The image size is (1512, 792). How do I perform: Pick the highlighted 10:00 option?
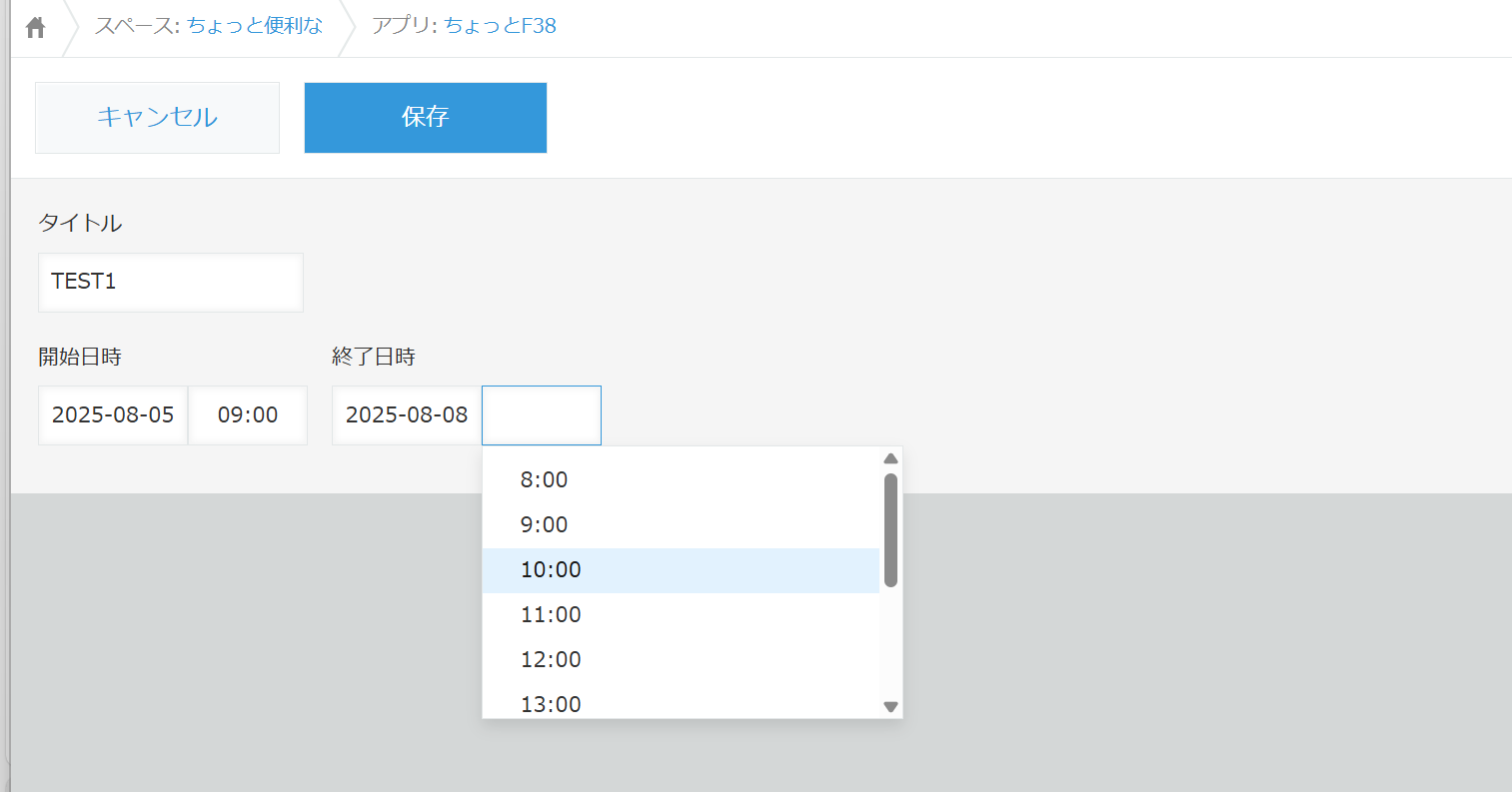coord(551,570)
